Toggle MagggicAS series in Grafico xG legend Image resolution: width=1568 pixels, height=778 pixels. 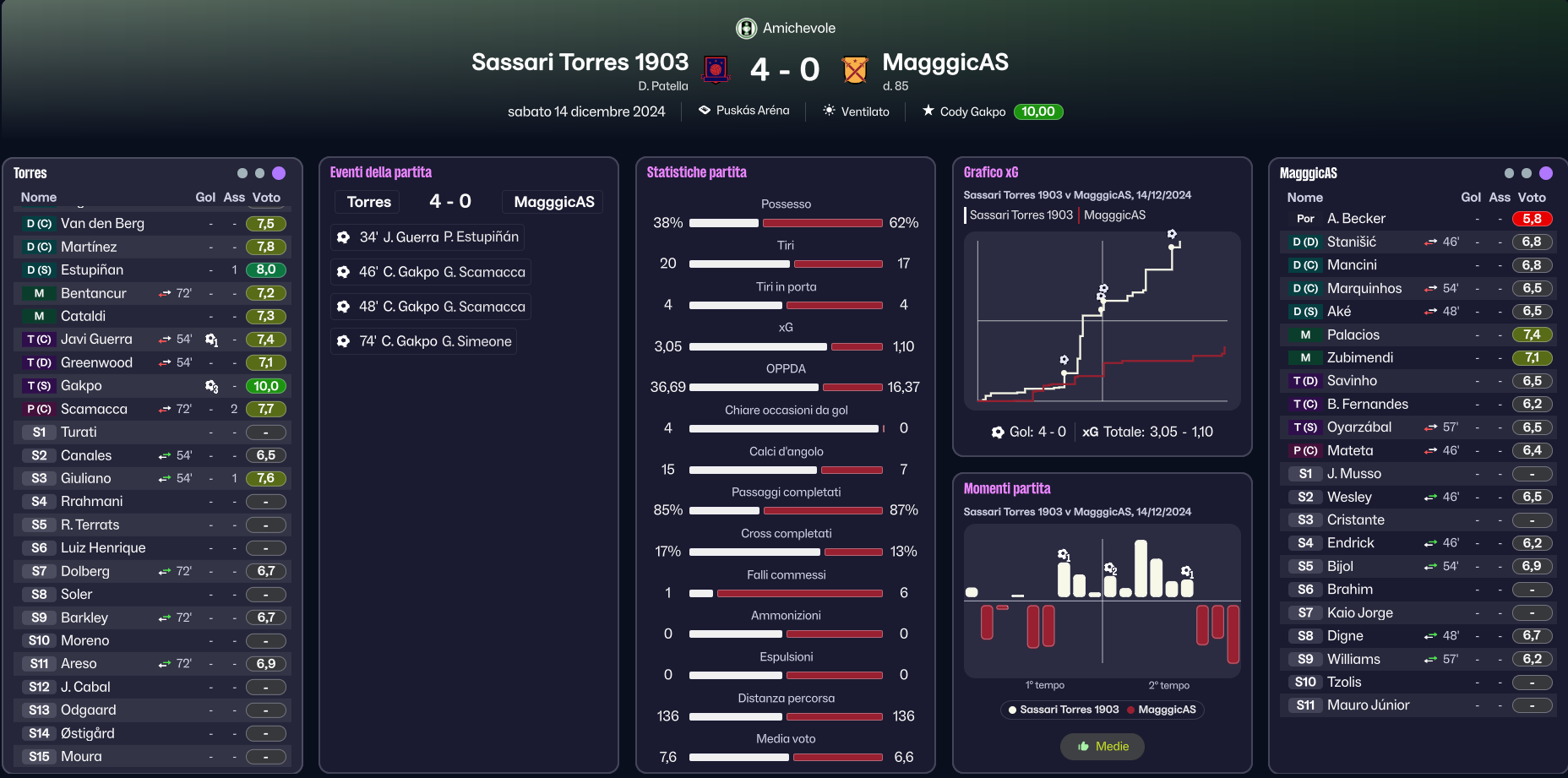pyautogui.click(x=1114, y=215)
